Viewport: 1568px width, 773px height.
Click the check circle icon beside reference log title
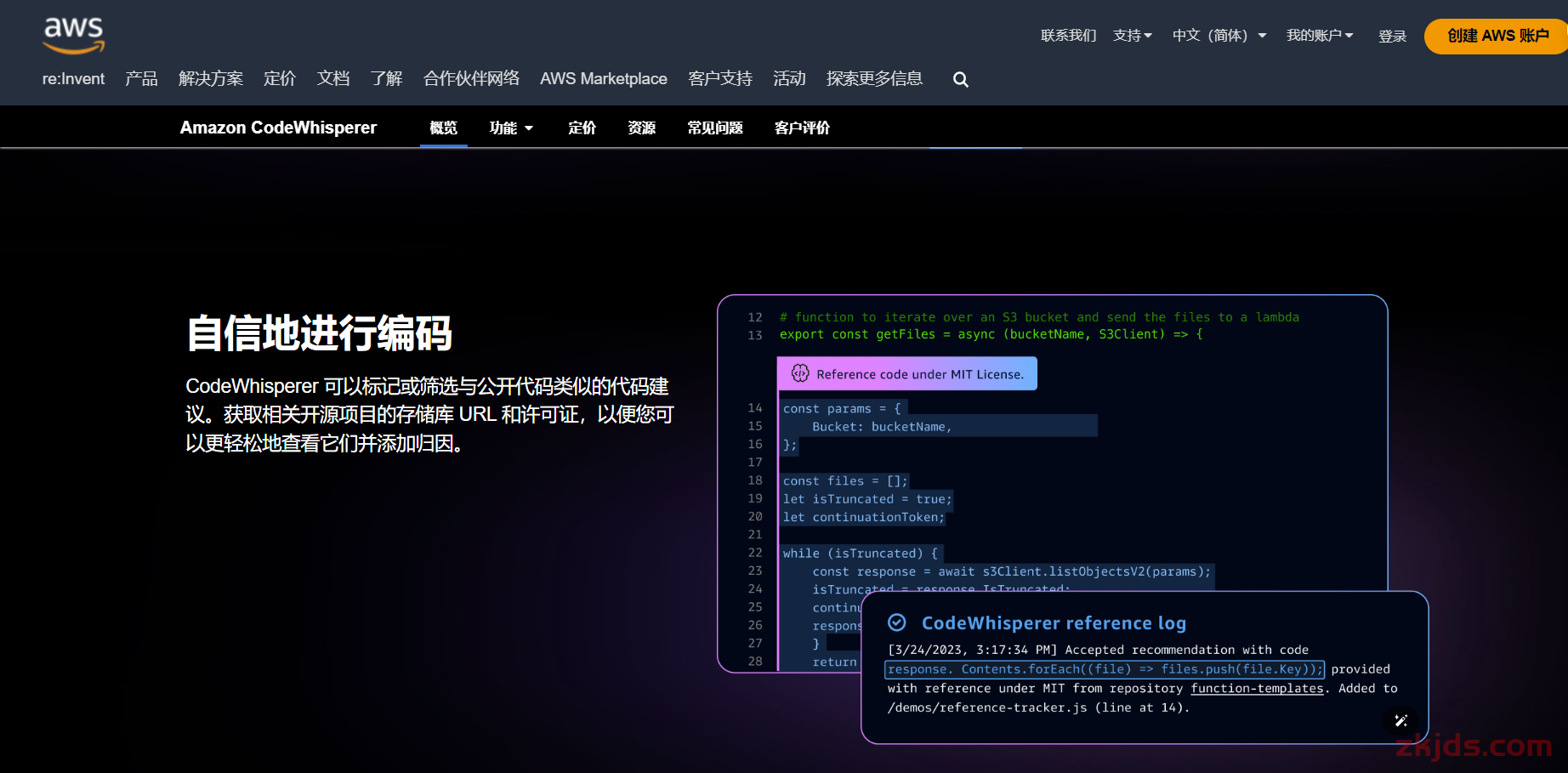click(x=897, y=622)
